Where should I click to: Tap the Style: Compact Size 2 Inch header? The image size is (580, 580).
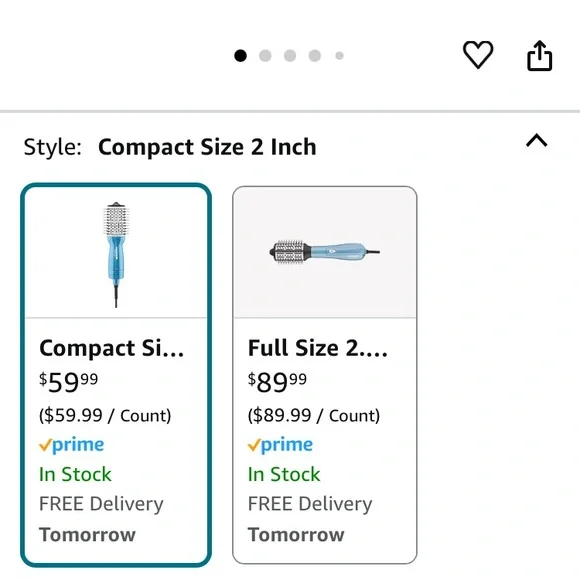click(170, 147)
